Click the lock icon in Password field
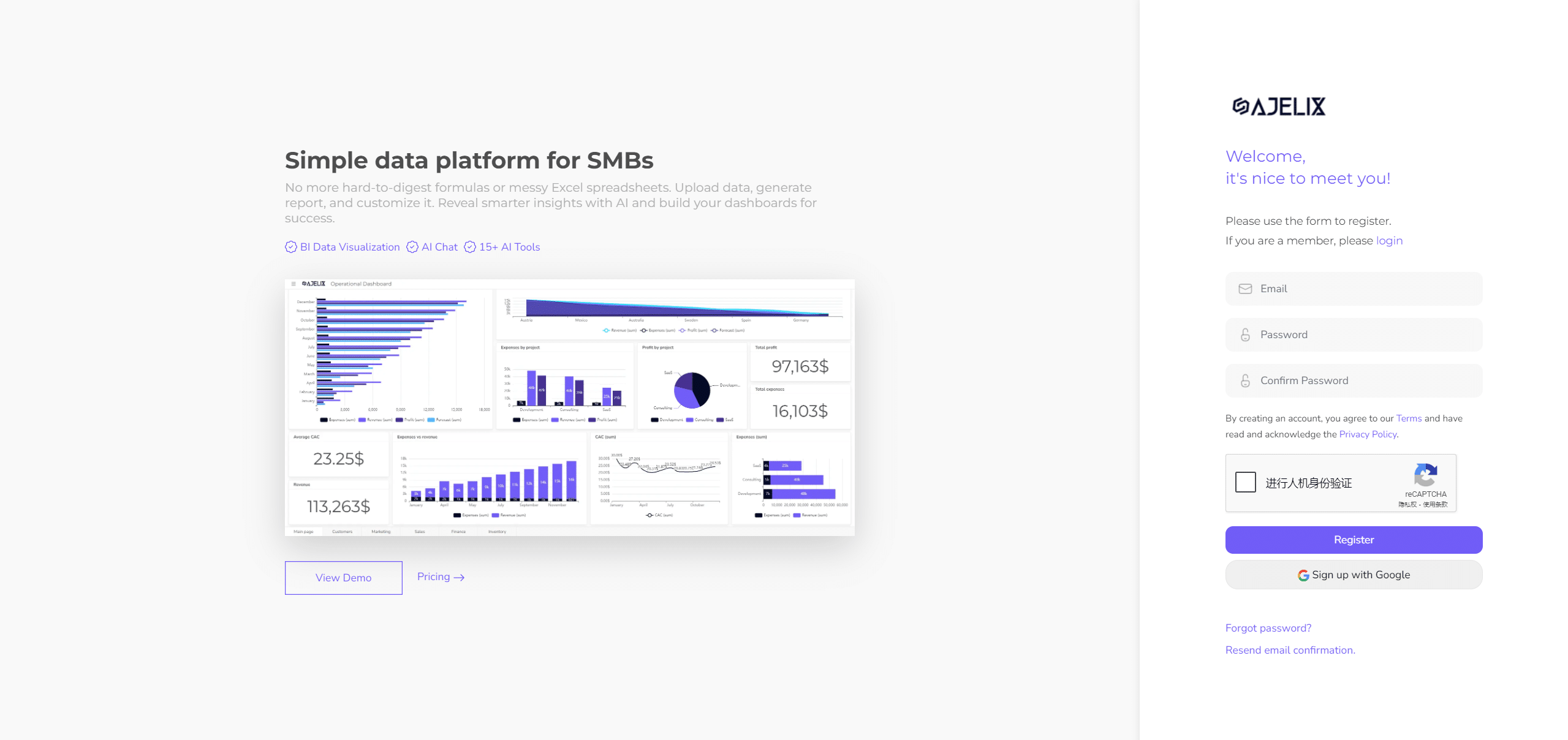Screen dimensions: 1568x740 (x=1245, y=335)
